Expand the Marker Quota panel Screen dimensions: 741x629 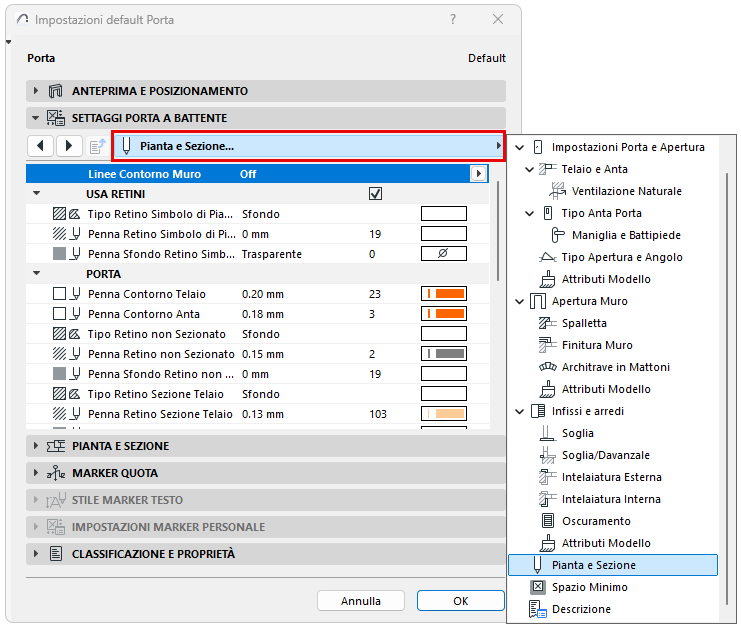35,473
